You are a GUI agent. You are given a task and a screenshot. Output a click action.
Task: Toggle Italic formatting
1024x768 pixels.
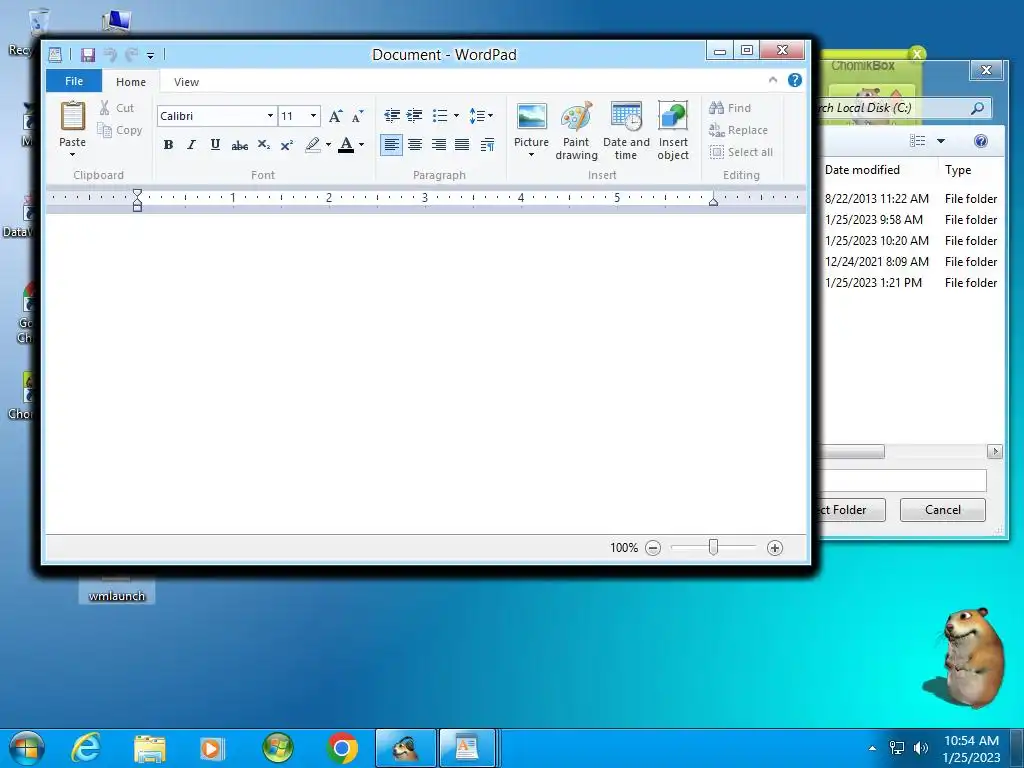[191, 145]
